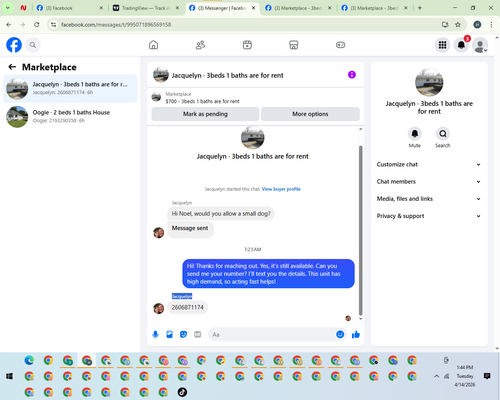This screenshot has height=400, width=500.
Task: Open the account profile picture menu
Action: tap(480, 45)
